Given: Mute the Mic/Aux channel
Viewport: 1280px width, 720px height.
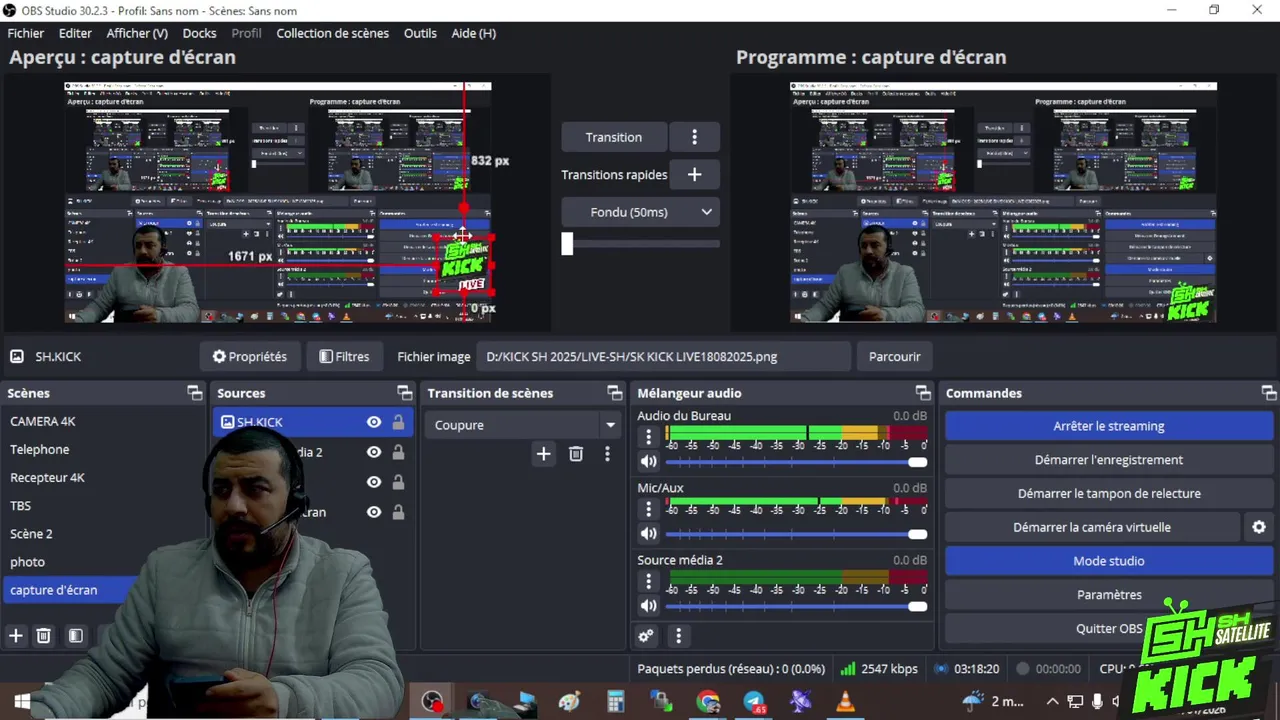Looking at the screenshot, I should pyautogui.click(x=649, y=534).
